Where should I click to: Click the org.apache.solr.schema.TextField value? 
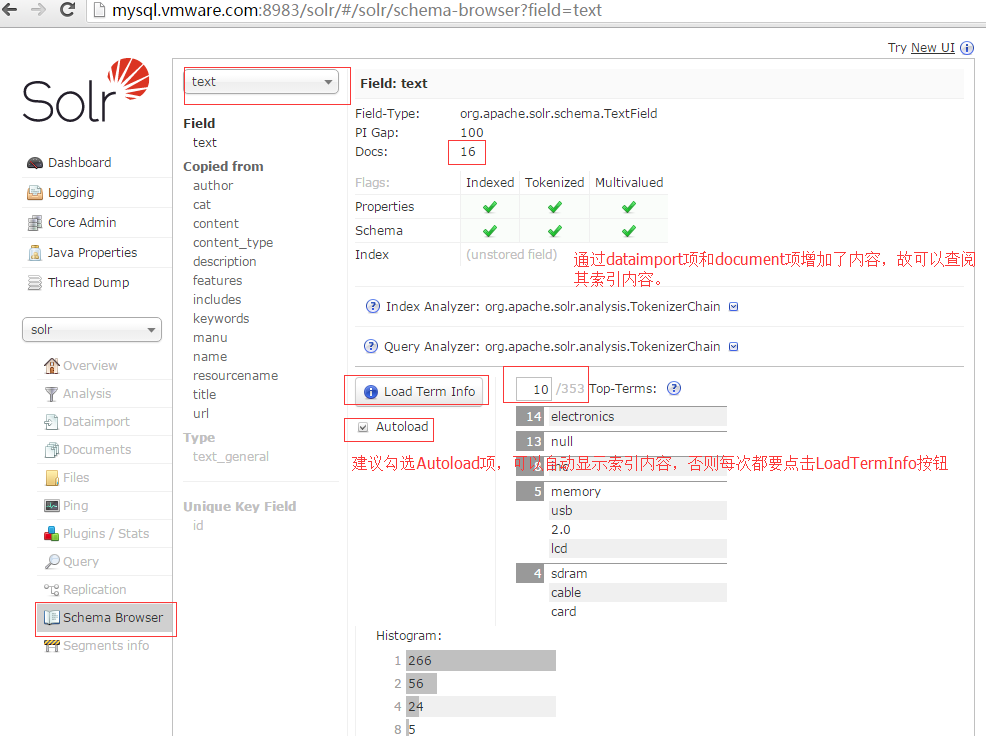point(558,113)
